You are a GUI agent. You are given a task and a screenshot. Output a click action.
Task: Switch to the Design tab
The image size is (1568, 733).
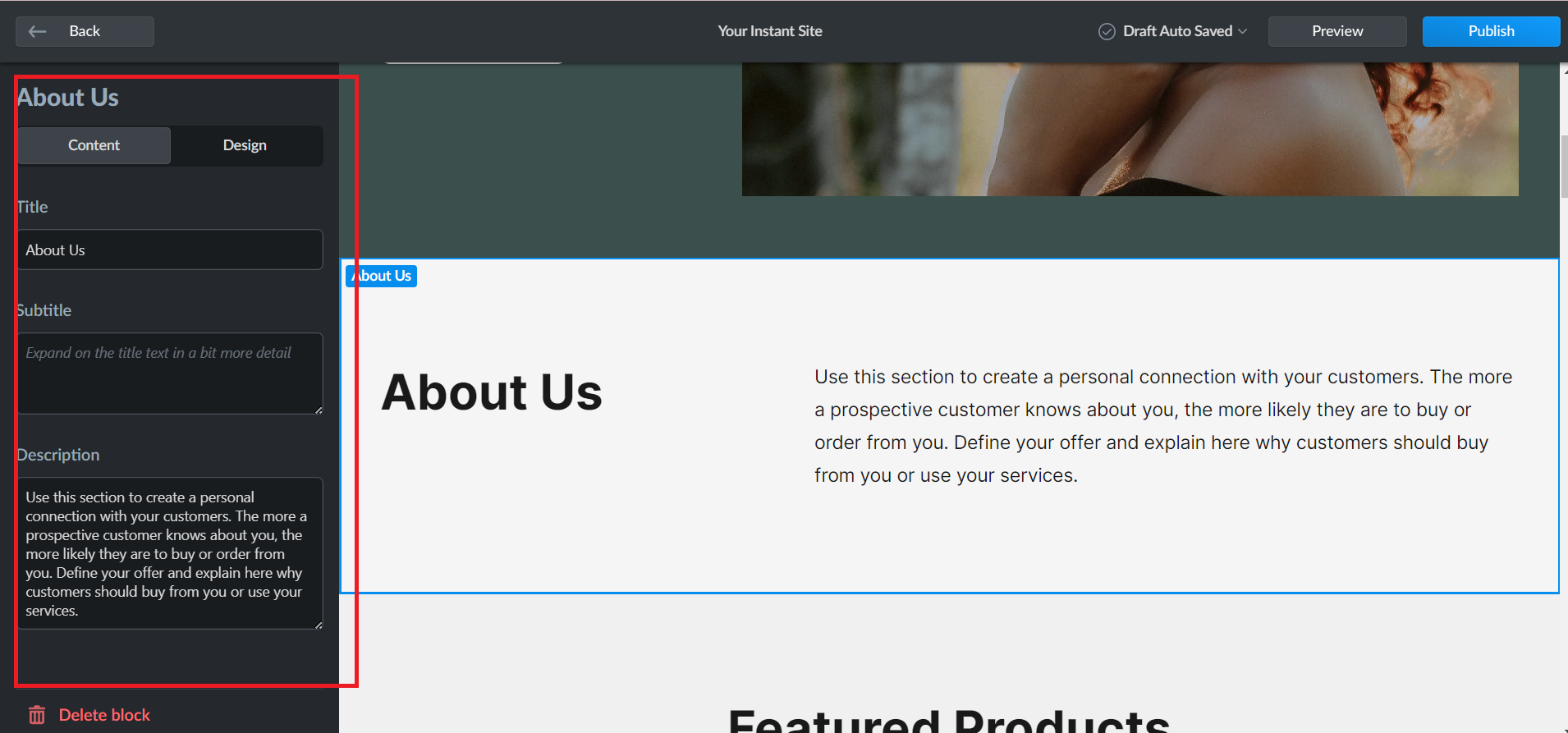point(245,145)
